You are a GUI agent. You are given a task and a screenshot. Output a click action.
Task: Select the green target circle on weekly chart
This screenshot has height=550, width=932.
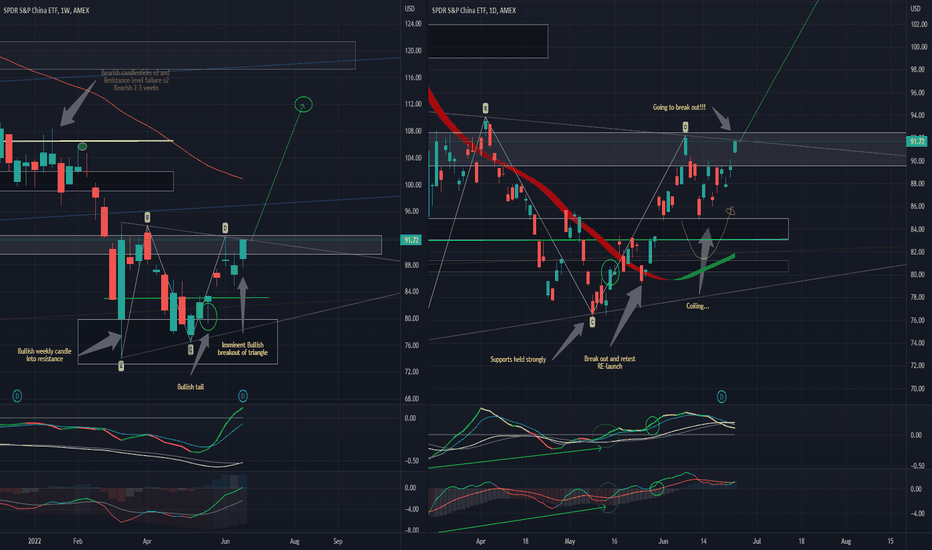pyautogui.click(x=304, y=105)
